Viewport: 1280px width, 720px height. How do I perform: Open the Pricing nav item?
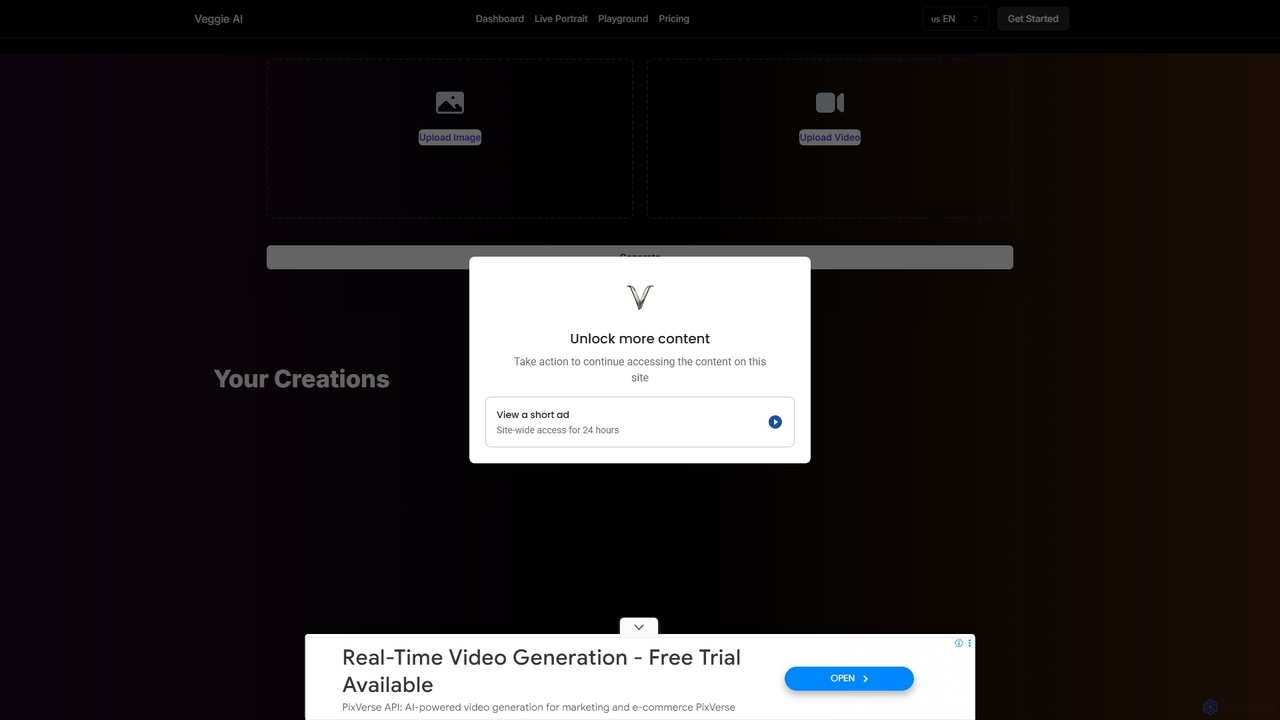[x=674, y=19]
